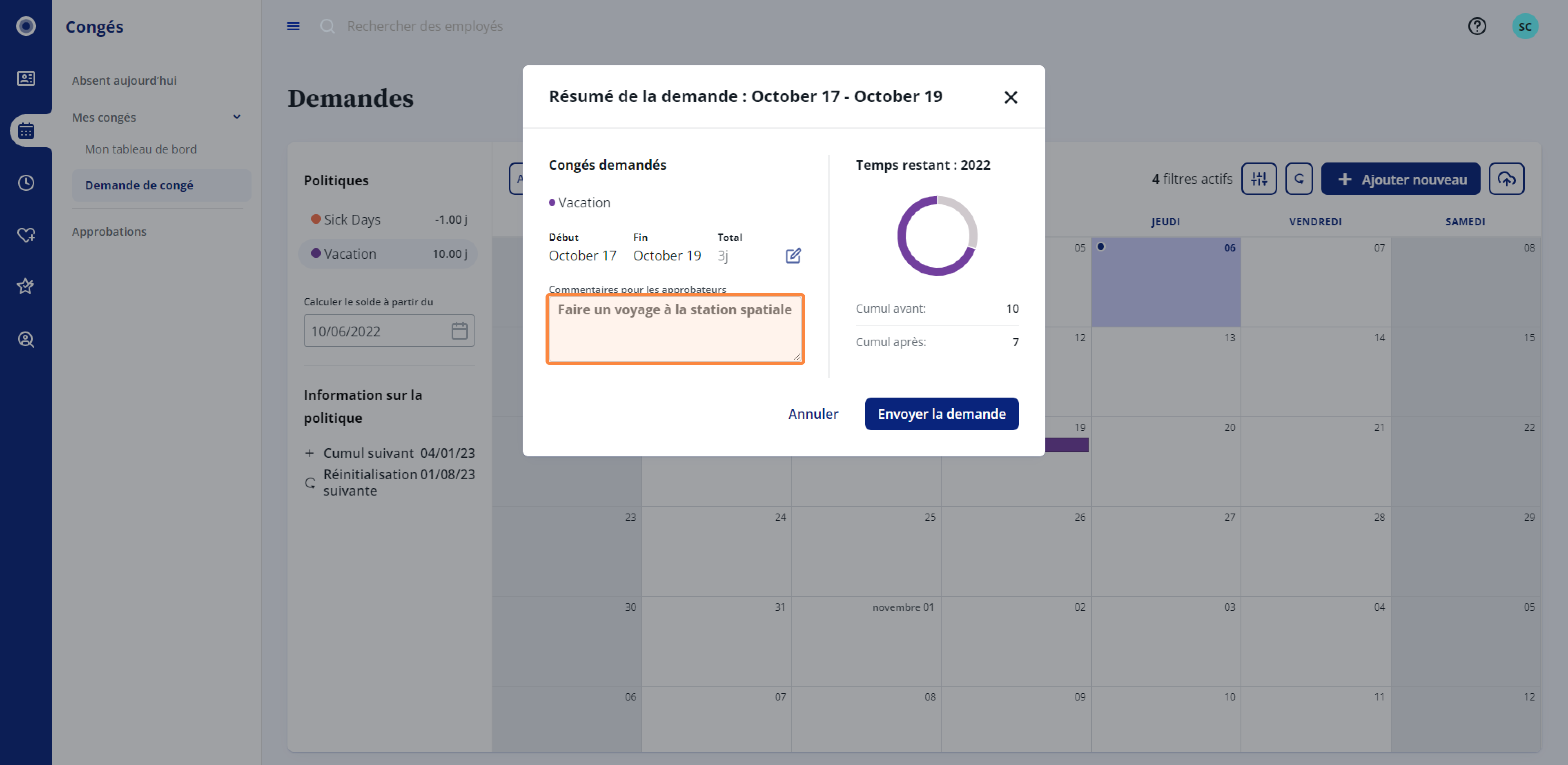Select calendar day novembre 01

coord(866,641)
